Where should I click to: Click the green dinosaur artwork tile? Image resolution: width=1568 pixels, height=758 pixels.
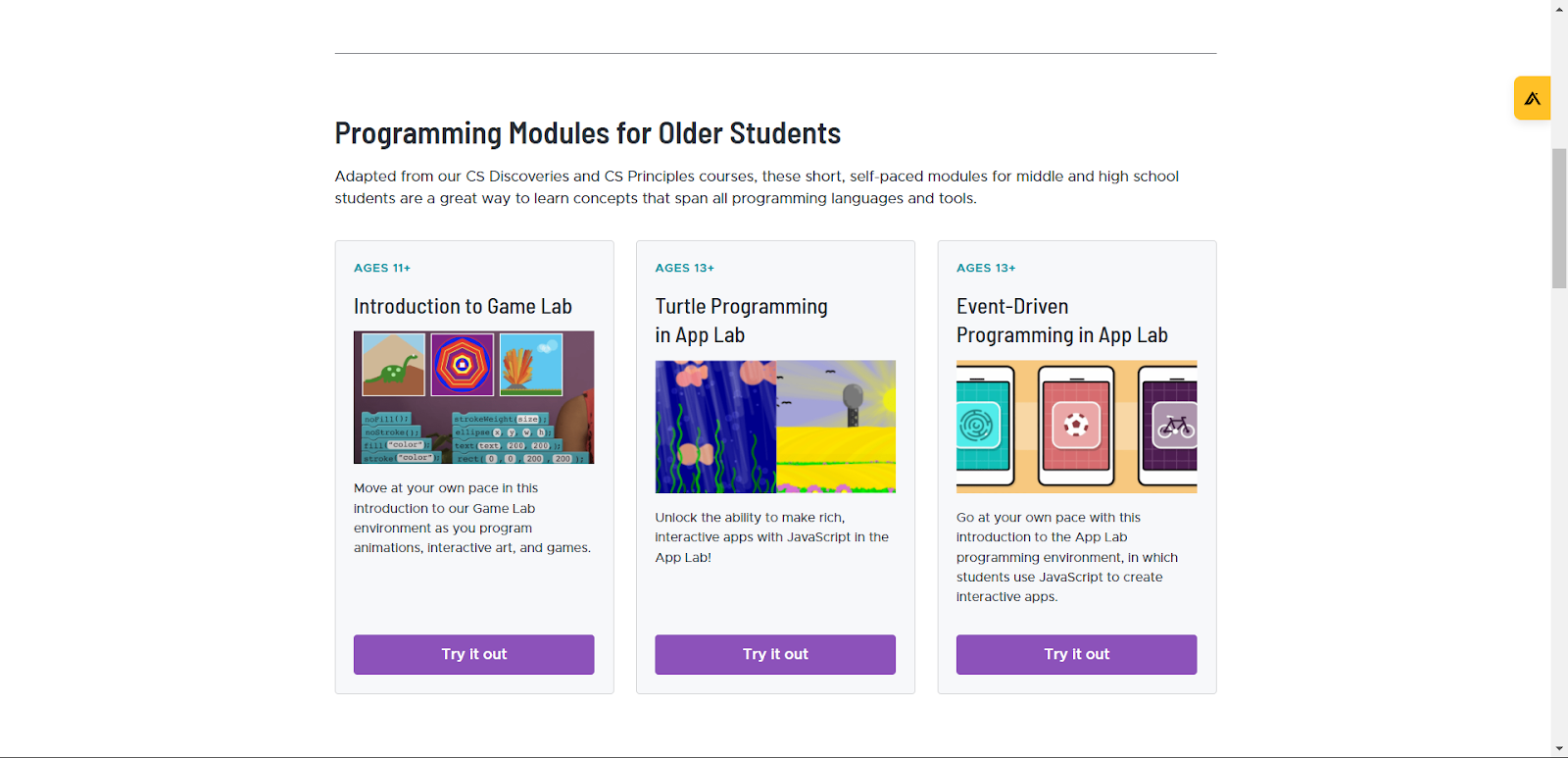[x=393, y=364]
